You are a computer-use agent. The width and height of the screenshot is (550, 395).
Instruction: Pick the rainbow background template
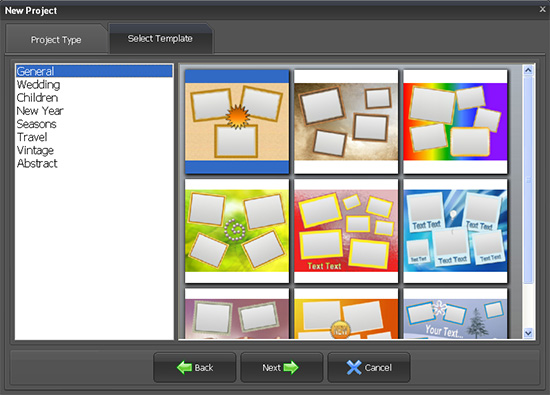[x=455, y=121]
